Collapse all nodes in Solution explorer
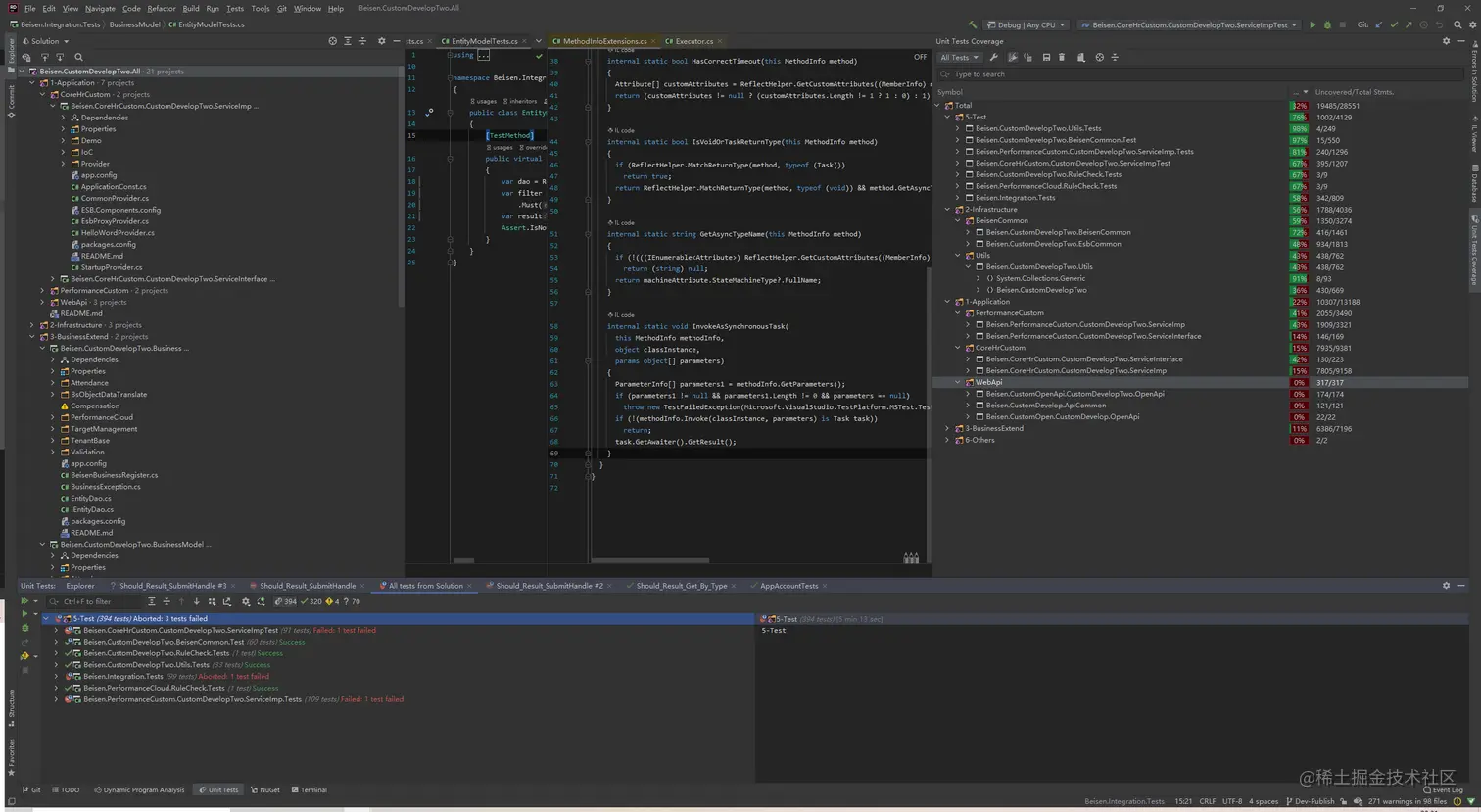 click(x=362, y=41)
